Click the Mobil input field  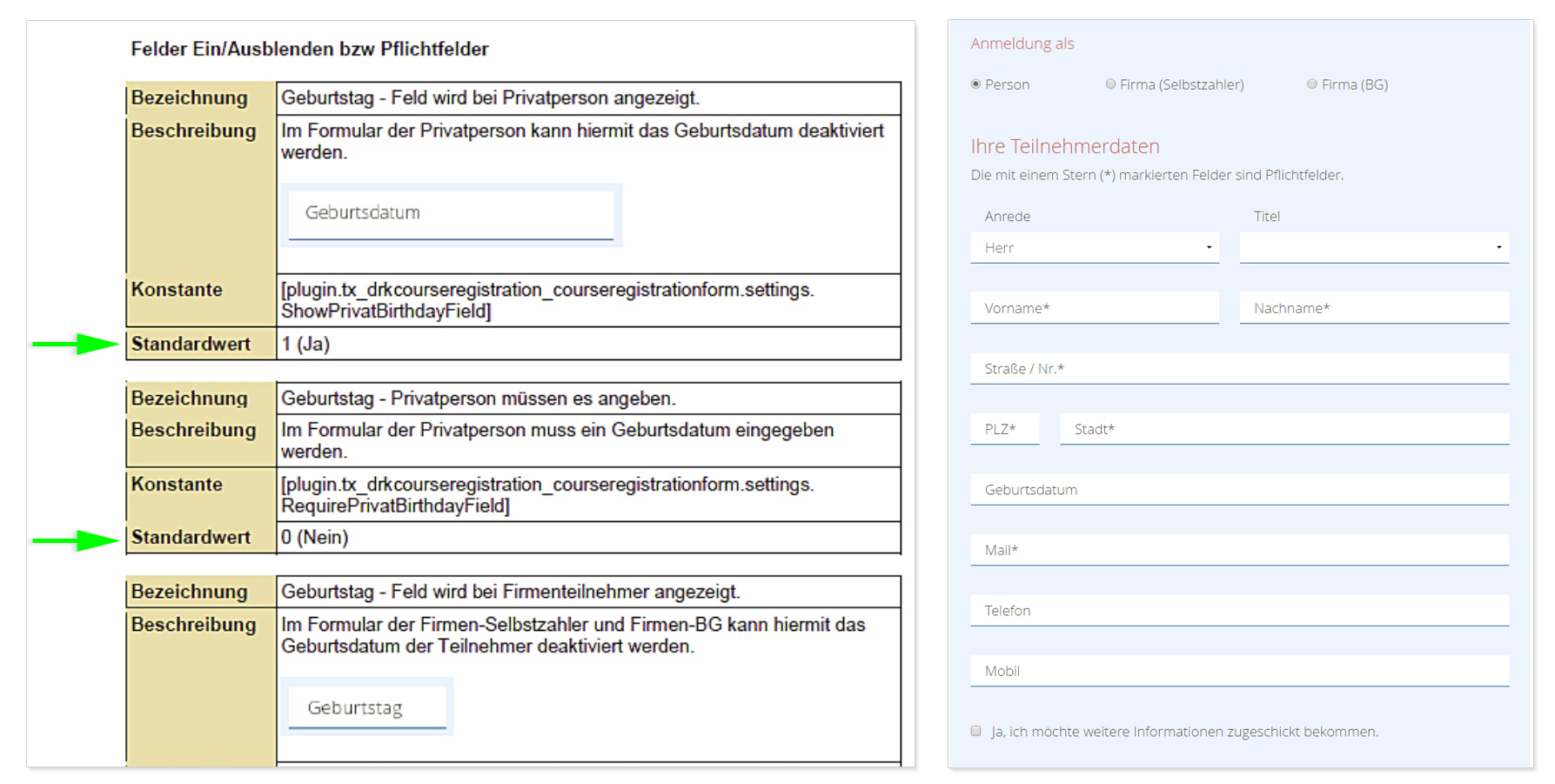click(x=1240, y=671)
